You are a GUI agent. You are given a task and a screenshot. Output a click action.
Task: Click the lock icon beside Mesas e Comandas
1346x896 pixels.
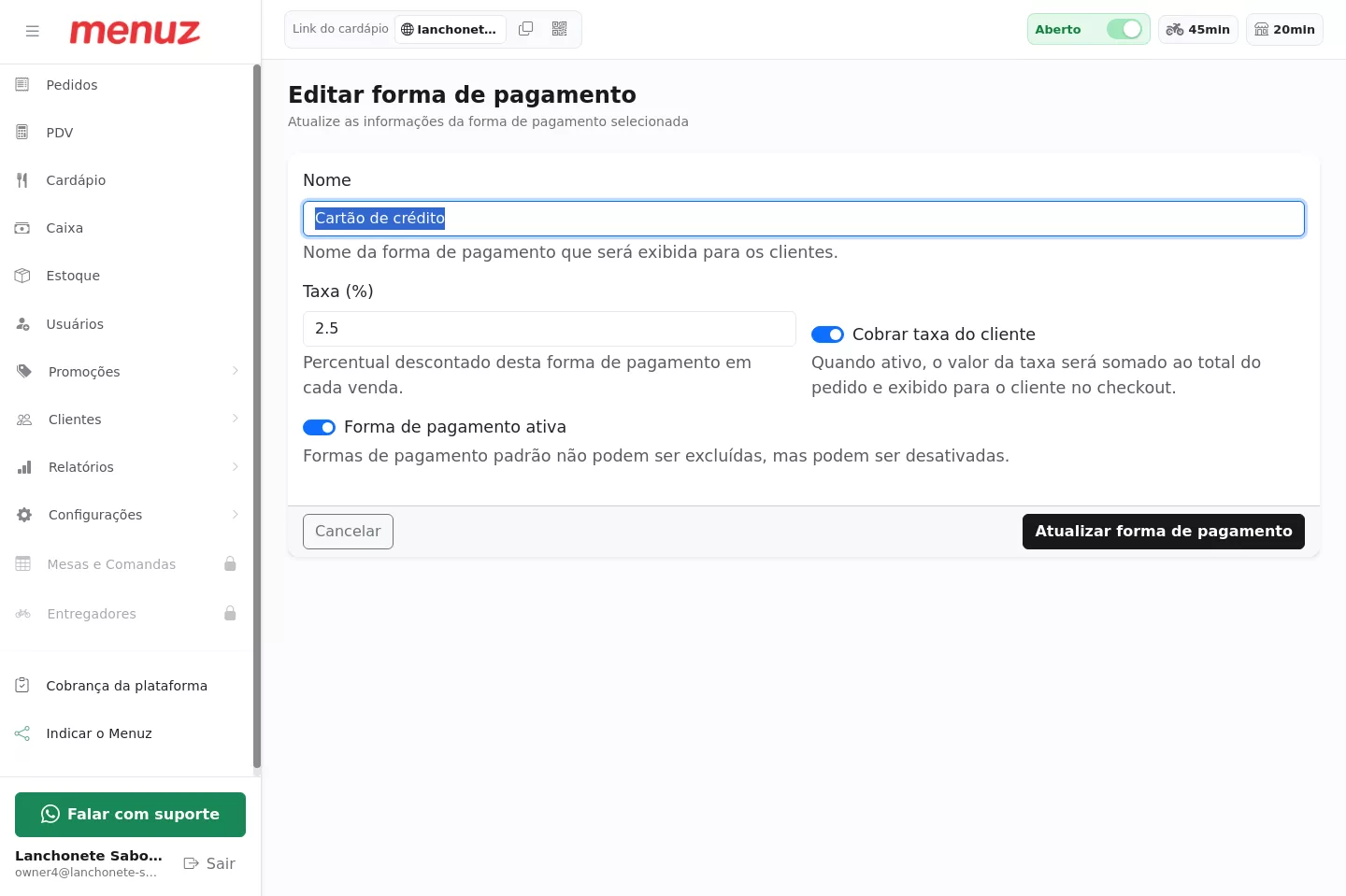point(230,563)
